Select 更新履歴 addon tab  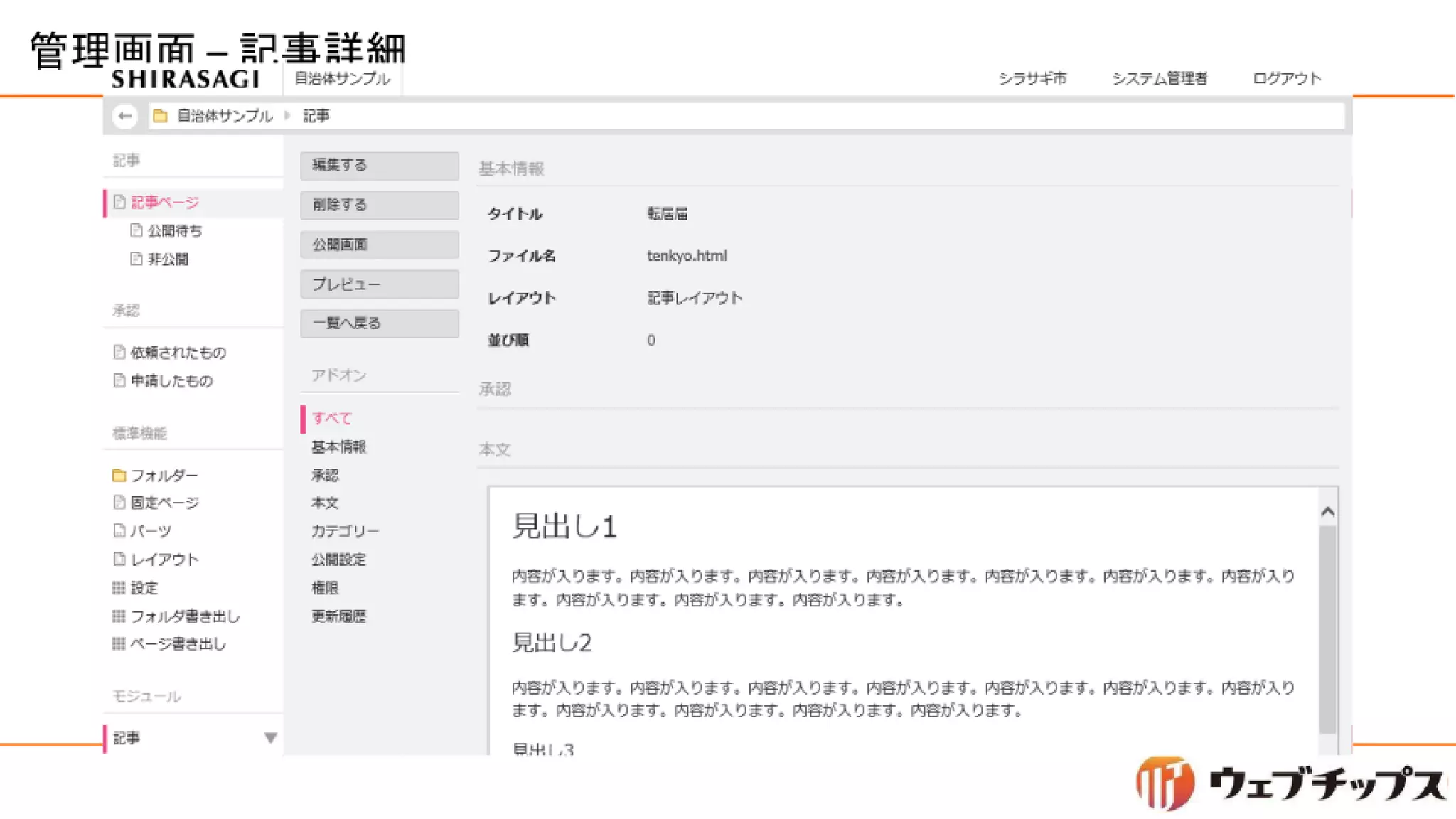tap(338, 616)
